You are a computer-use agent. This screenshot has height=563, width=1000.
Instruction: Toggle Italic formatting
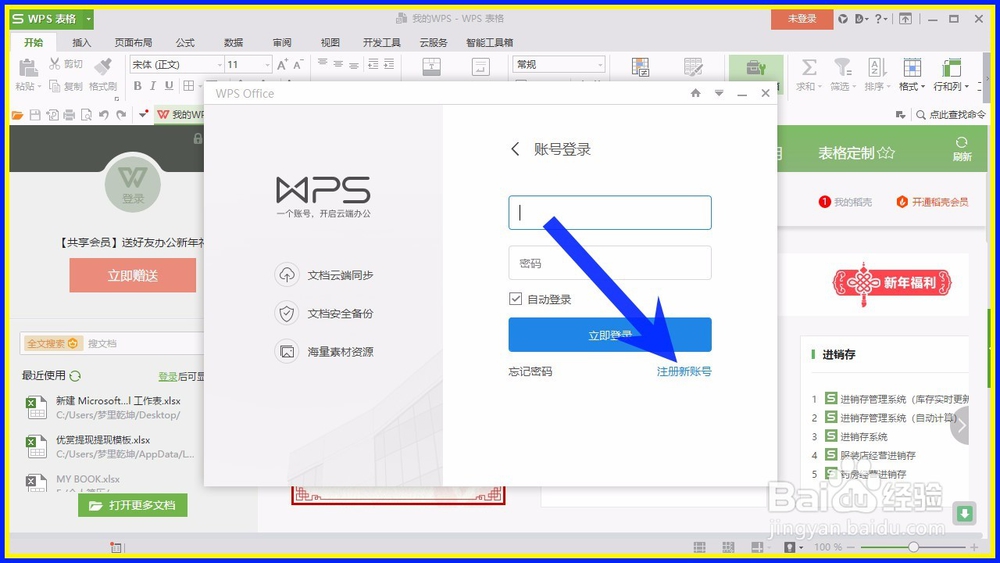153,85
